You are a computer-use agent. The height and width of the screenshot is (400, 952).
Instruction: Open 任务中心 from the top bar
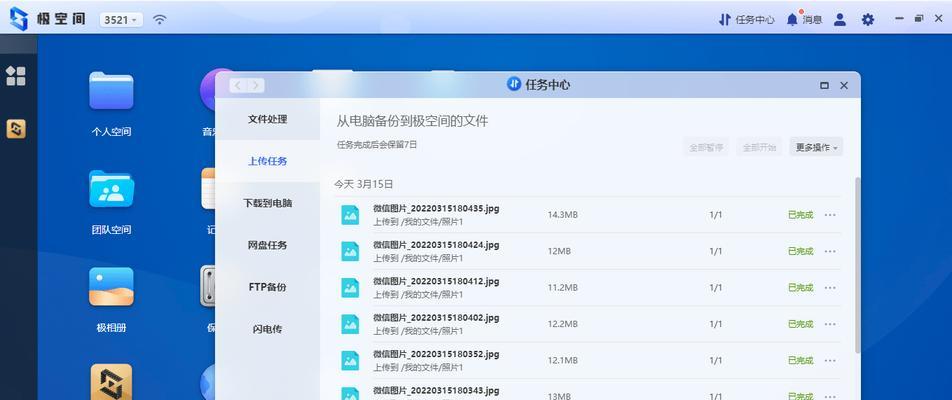pyautogui.click(x=746, y=19)
